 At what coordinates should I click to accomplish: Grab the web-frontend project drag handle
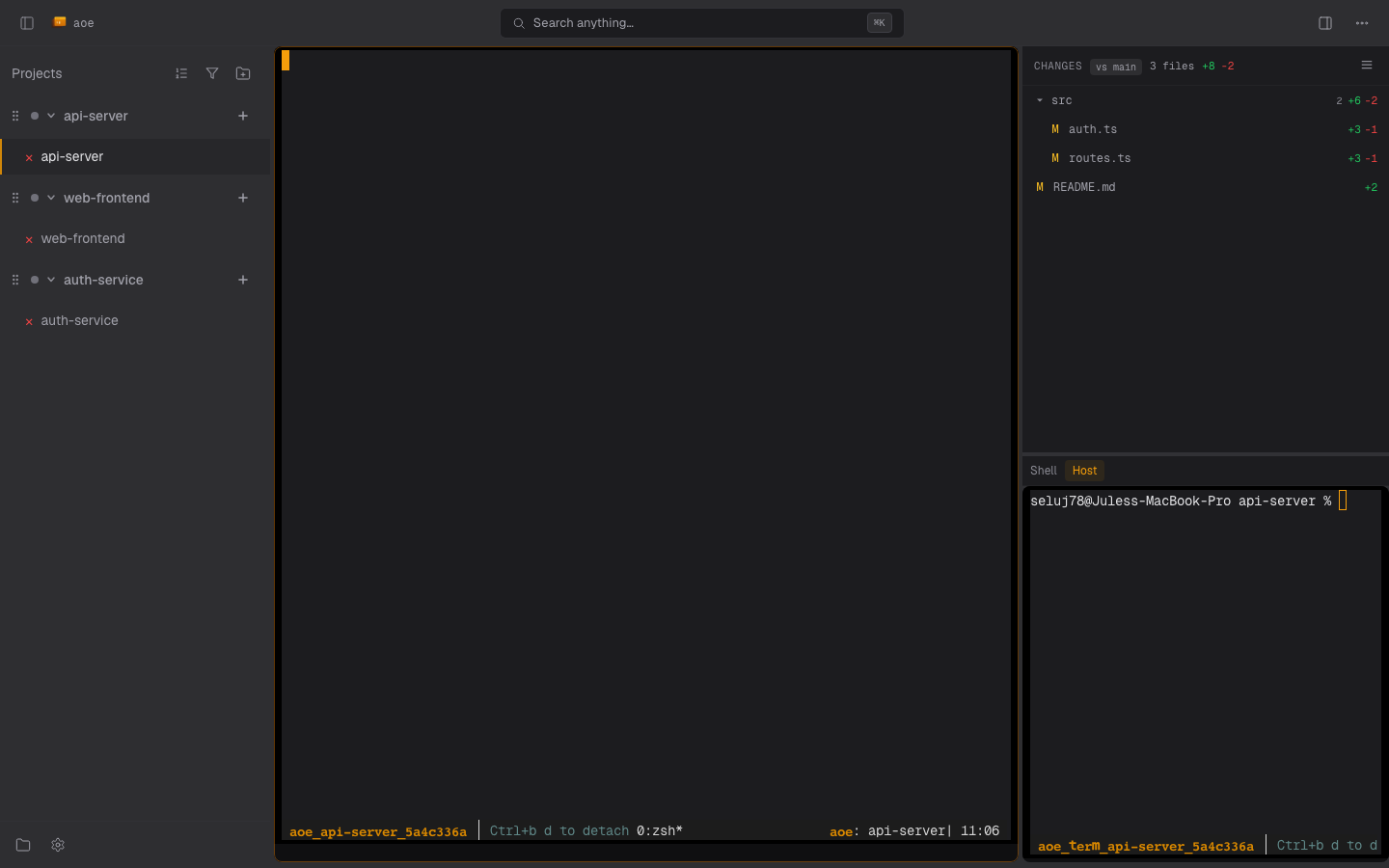(x=15, y=198)
